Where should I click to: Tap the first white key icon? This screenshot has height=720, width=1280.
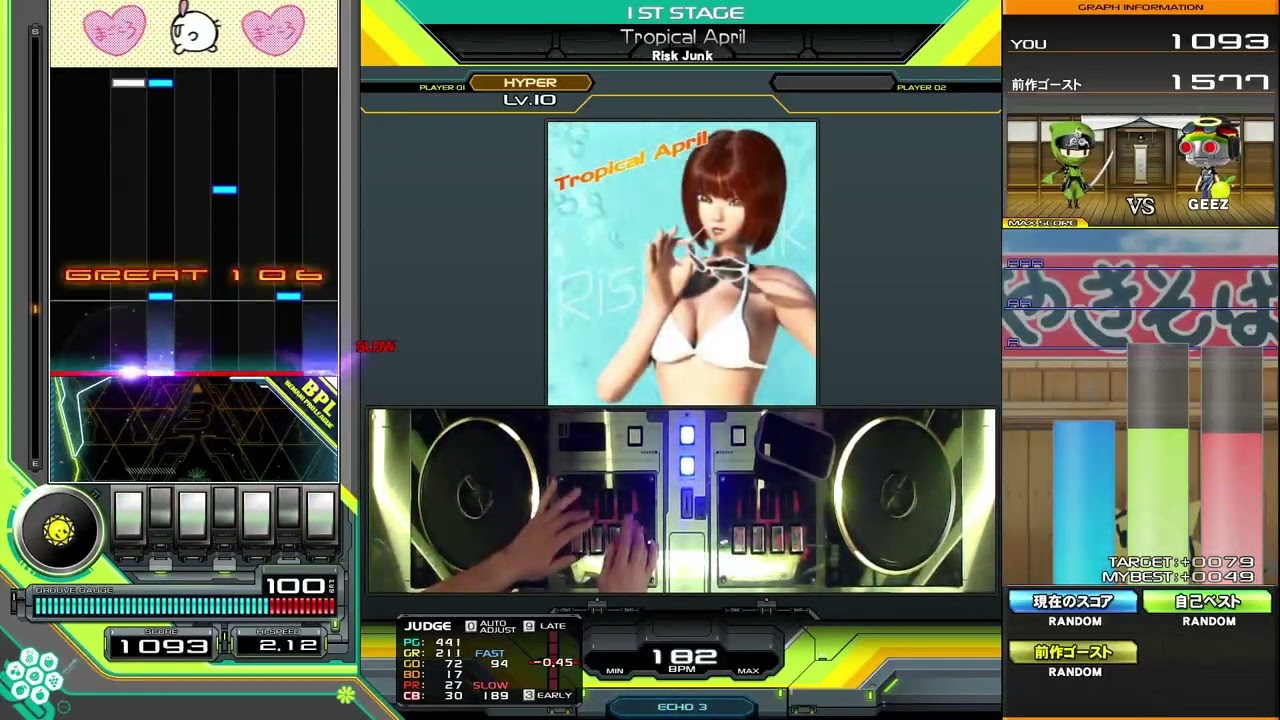[129, 515]
